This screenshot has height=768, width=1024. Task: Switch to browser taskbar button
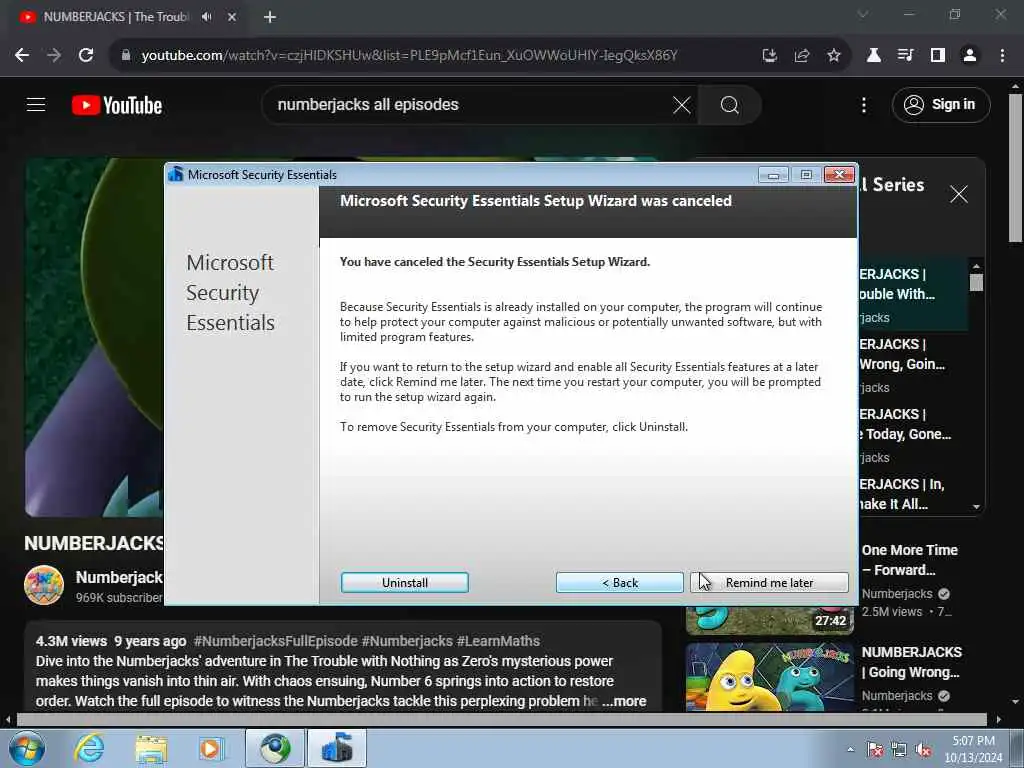(274, 748)
